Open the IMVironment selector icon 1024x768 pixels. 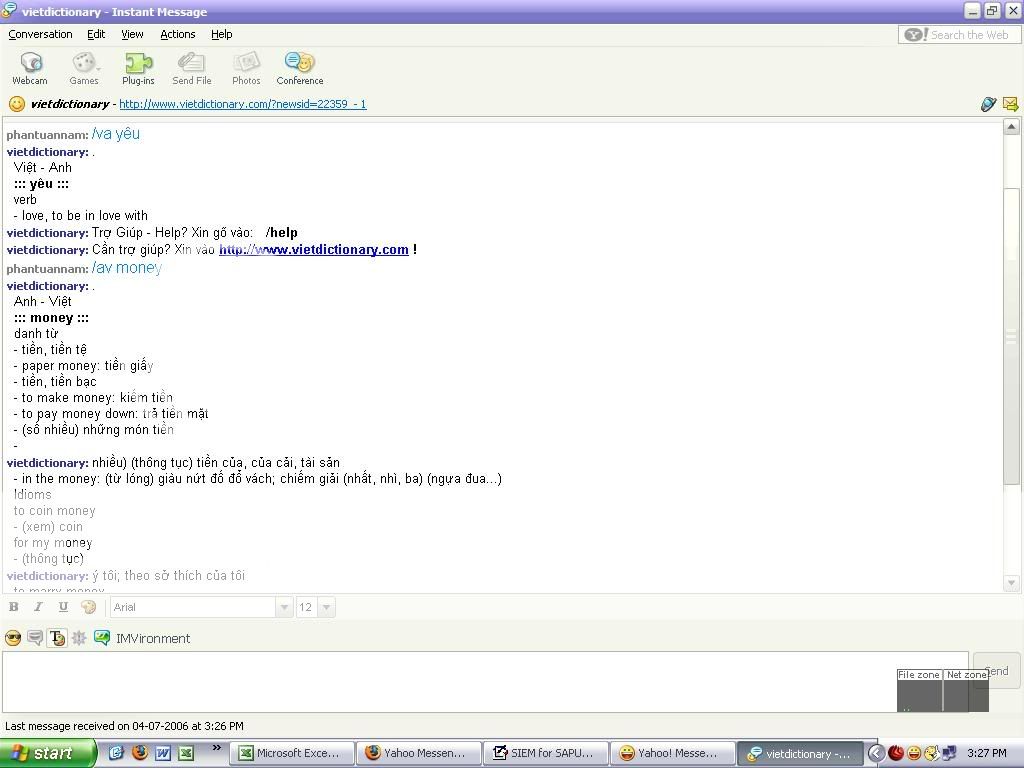click(x=102, y=638)
